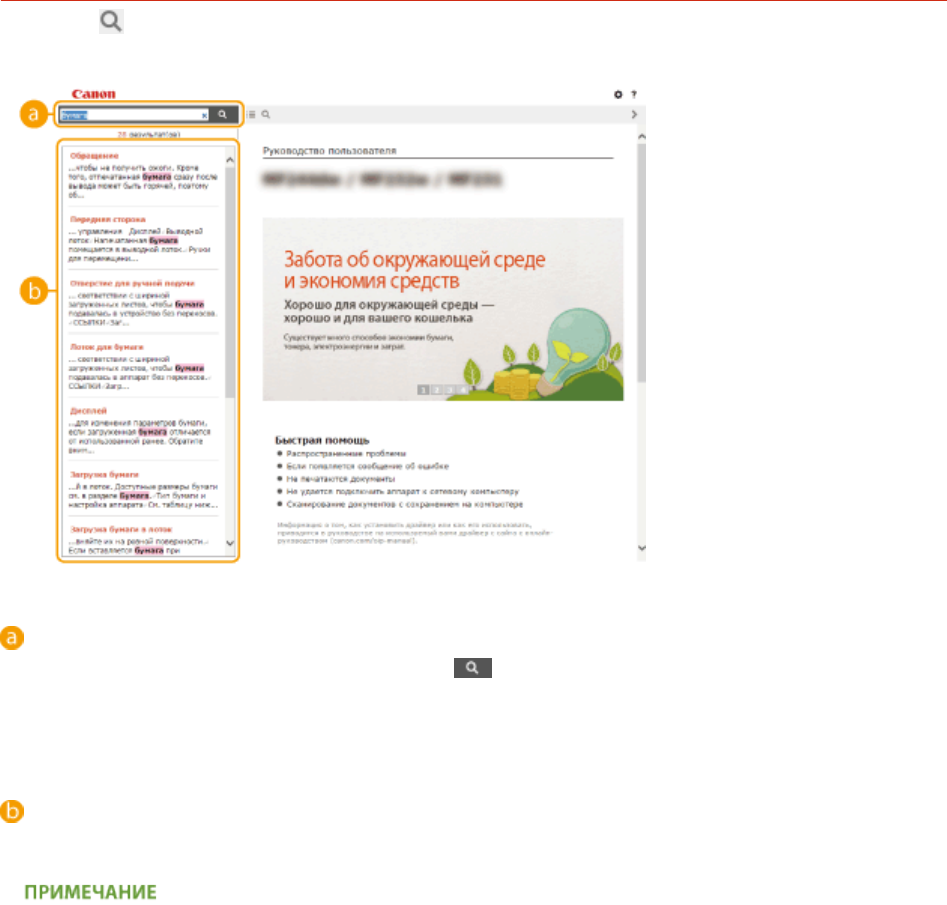Click the results list scrollbar thumb
This screenshot has width=947, height=905.
[230, 283]
